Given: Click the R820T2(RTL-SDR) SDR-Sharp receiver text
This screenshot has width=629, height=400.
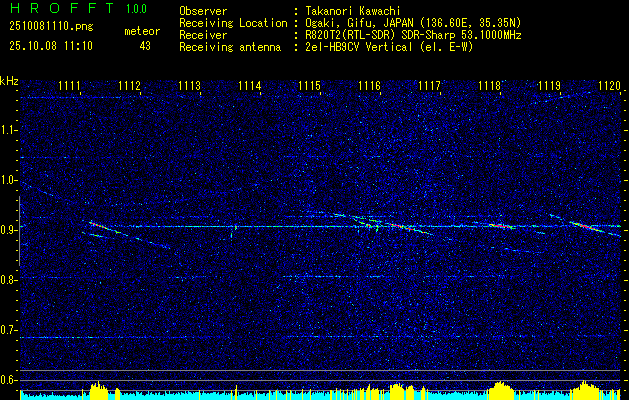Looking at the screenshot, I should coord(413,35).
